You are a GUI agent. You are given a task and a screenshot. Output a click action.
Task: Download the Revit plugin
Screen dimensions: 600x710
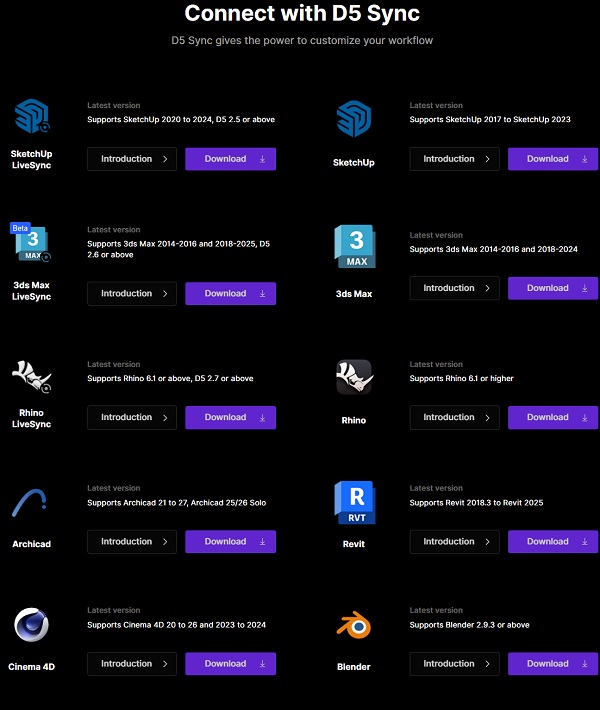553,542
